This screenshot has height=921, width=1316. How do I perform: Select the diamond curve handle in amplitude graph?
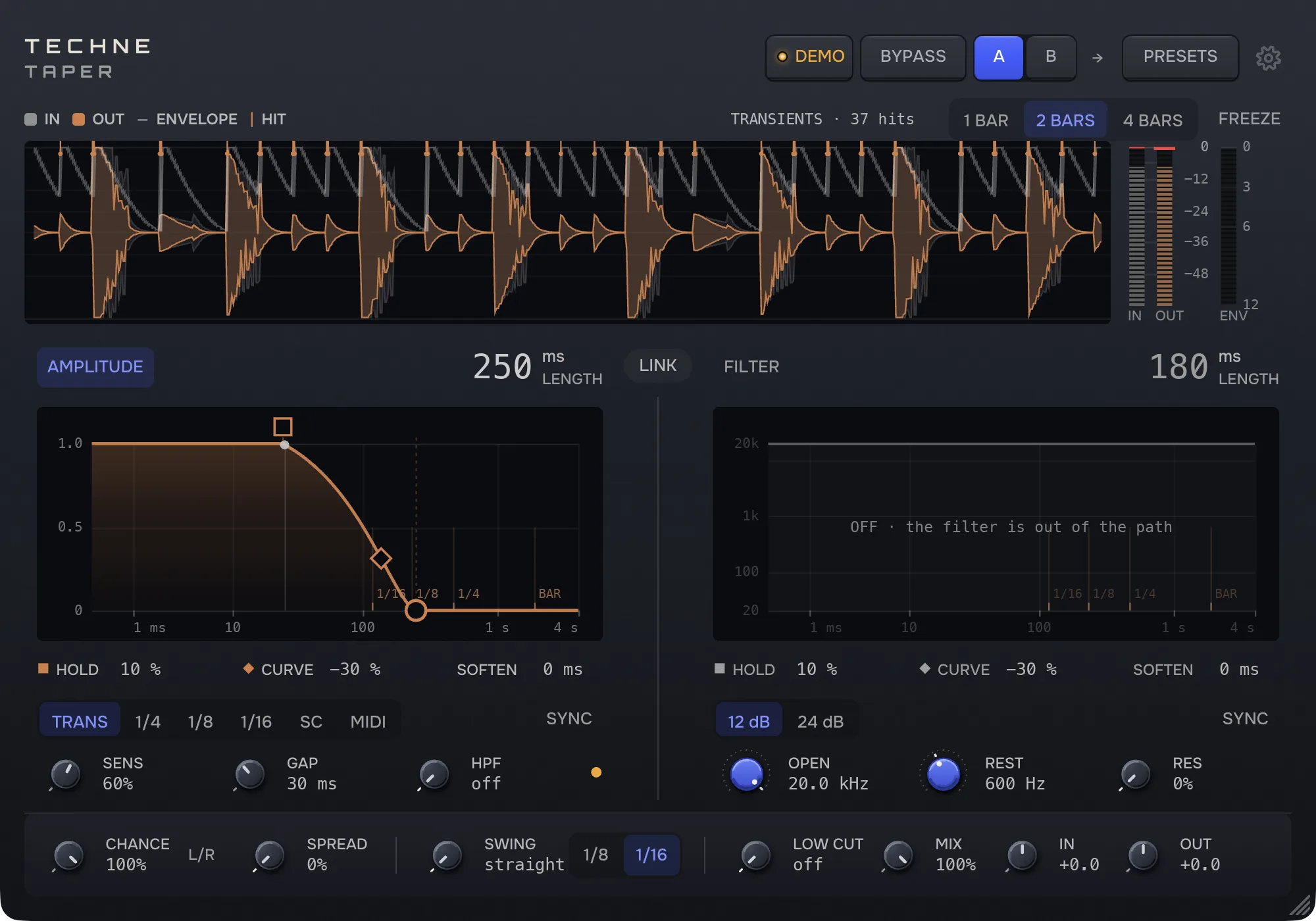381,559
